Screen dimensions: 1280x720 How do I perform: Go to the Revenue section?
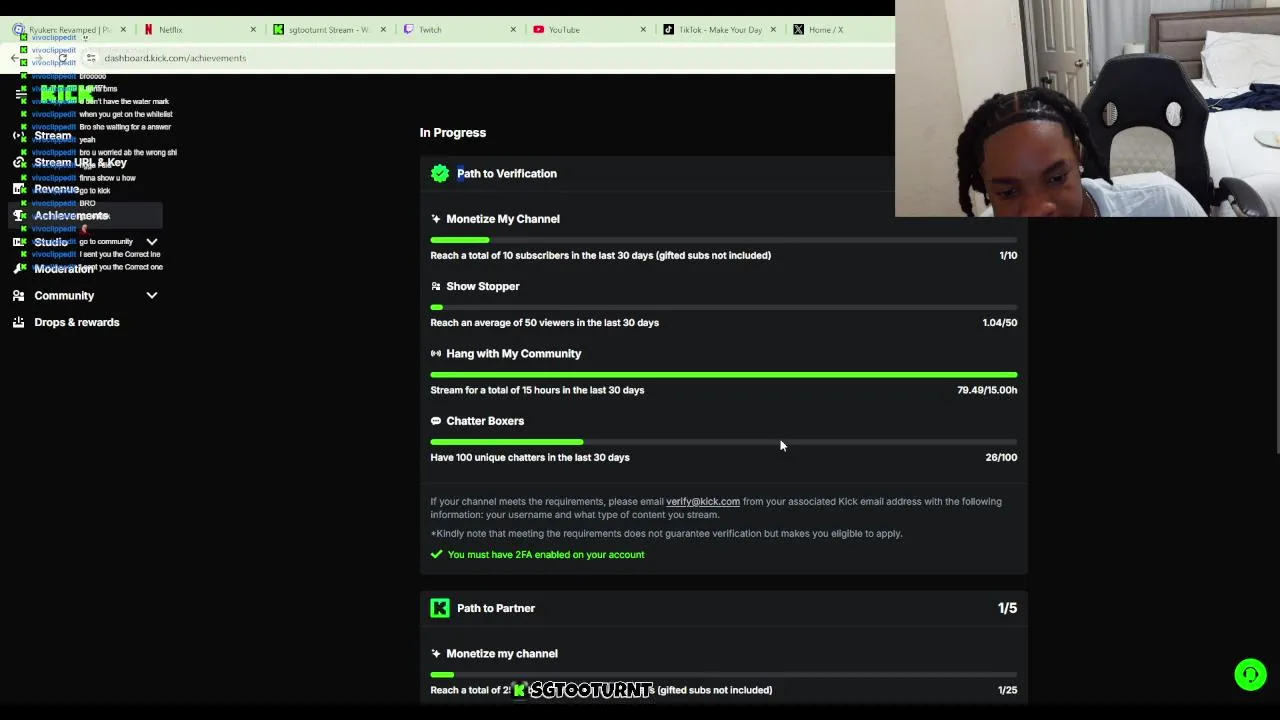point(56,189)
